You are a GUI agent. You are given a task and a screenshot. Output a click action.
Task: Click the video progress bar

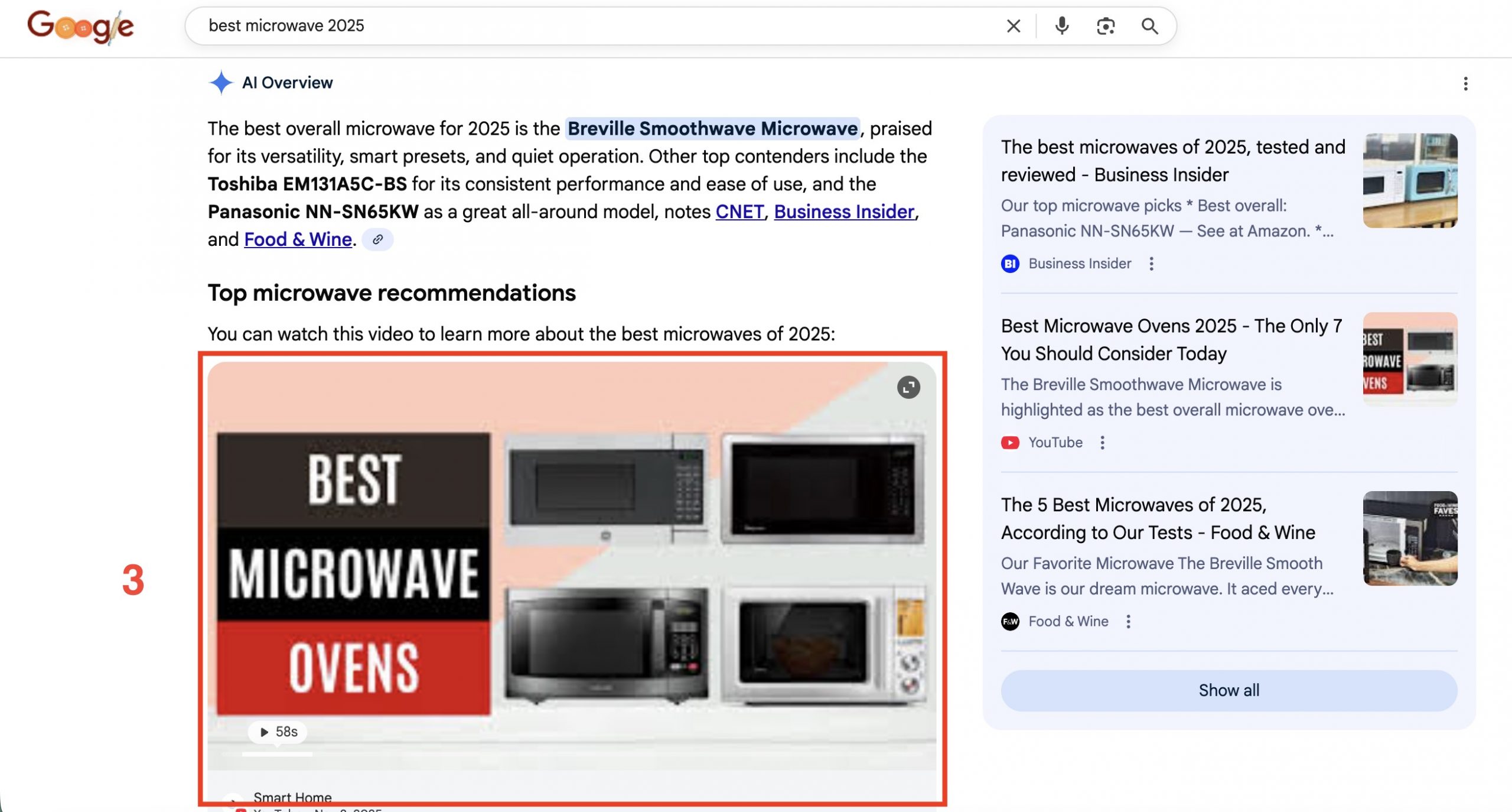click(x=278, y=754)
